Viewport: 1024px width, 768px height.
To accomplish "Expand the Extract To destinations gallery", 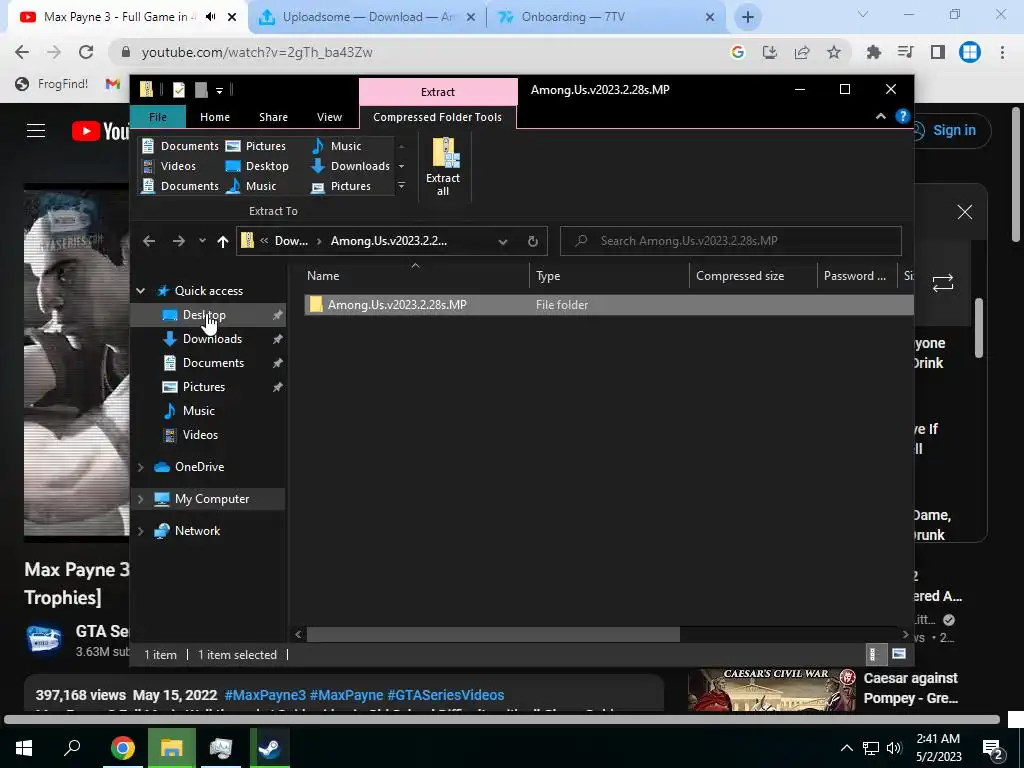I will (402, 186).
